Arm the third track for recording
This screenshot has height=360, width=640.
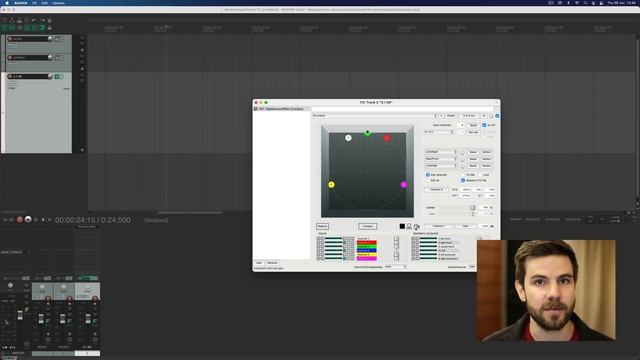[10, 76]
